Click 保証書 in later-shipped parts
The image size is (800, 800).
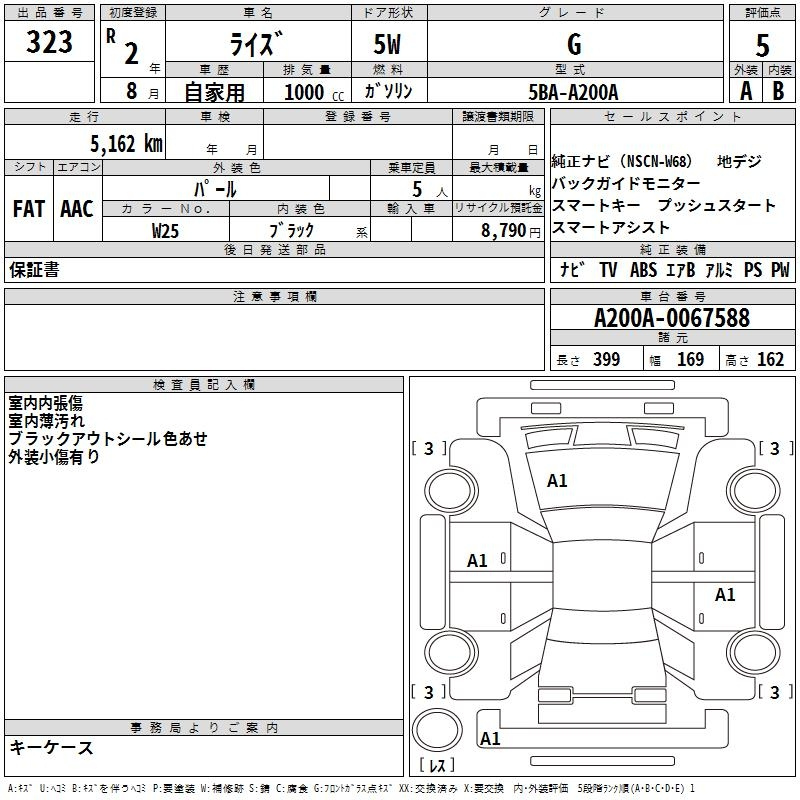(34, 270)
